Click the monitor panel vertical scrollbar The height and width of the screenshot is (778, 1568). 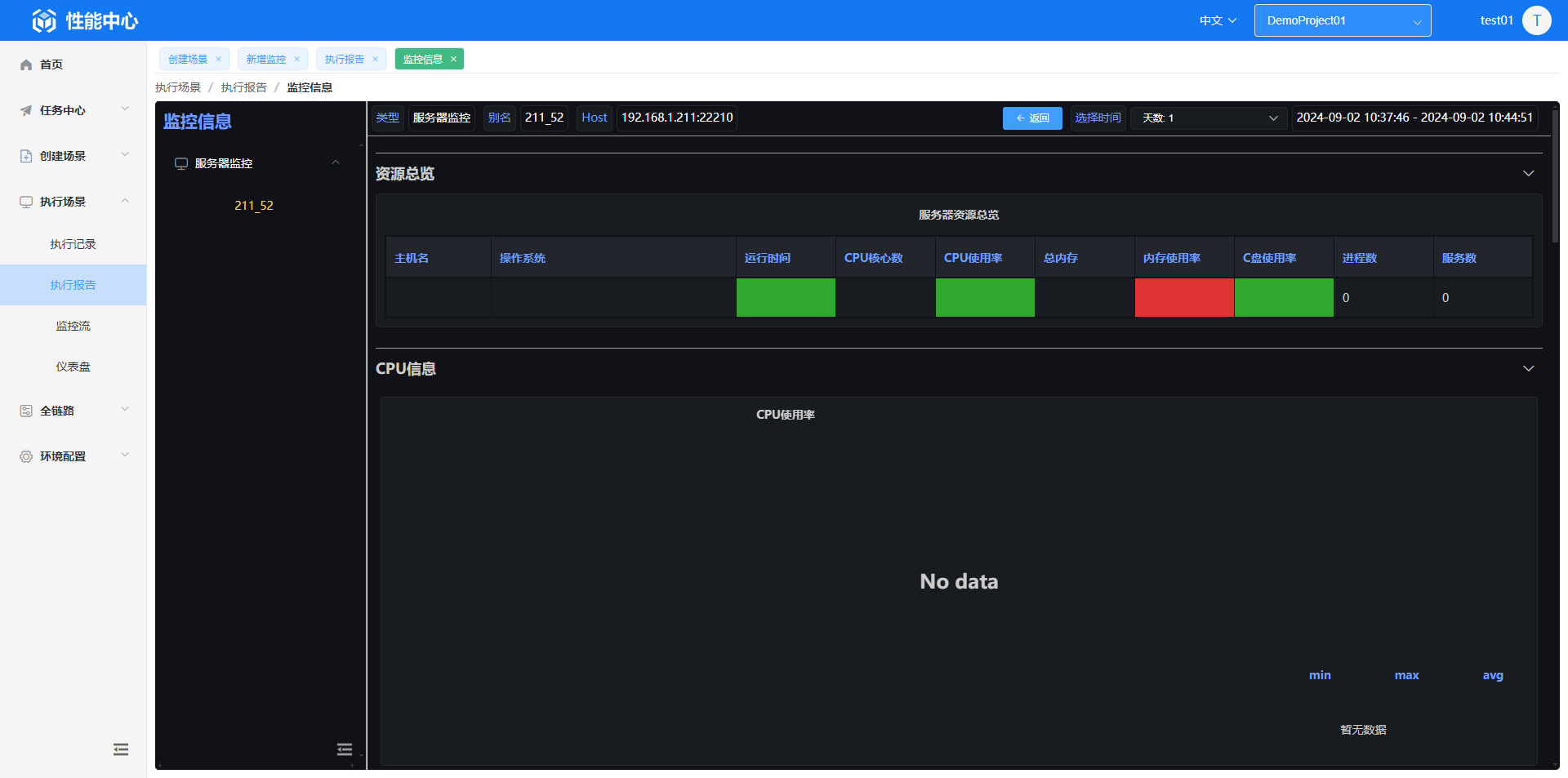tap(1555, 176)
